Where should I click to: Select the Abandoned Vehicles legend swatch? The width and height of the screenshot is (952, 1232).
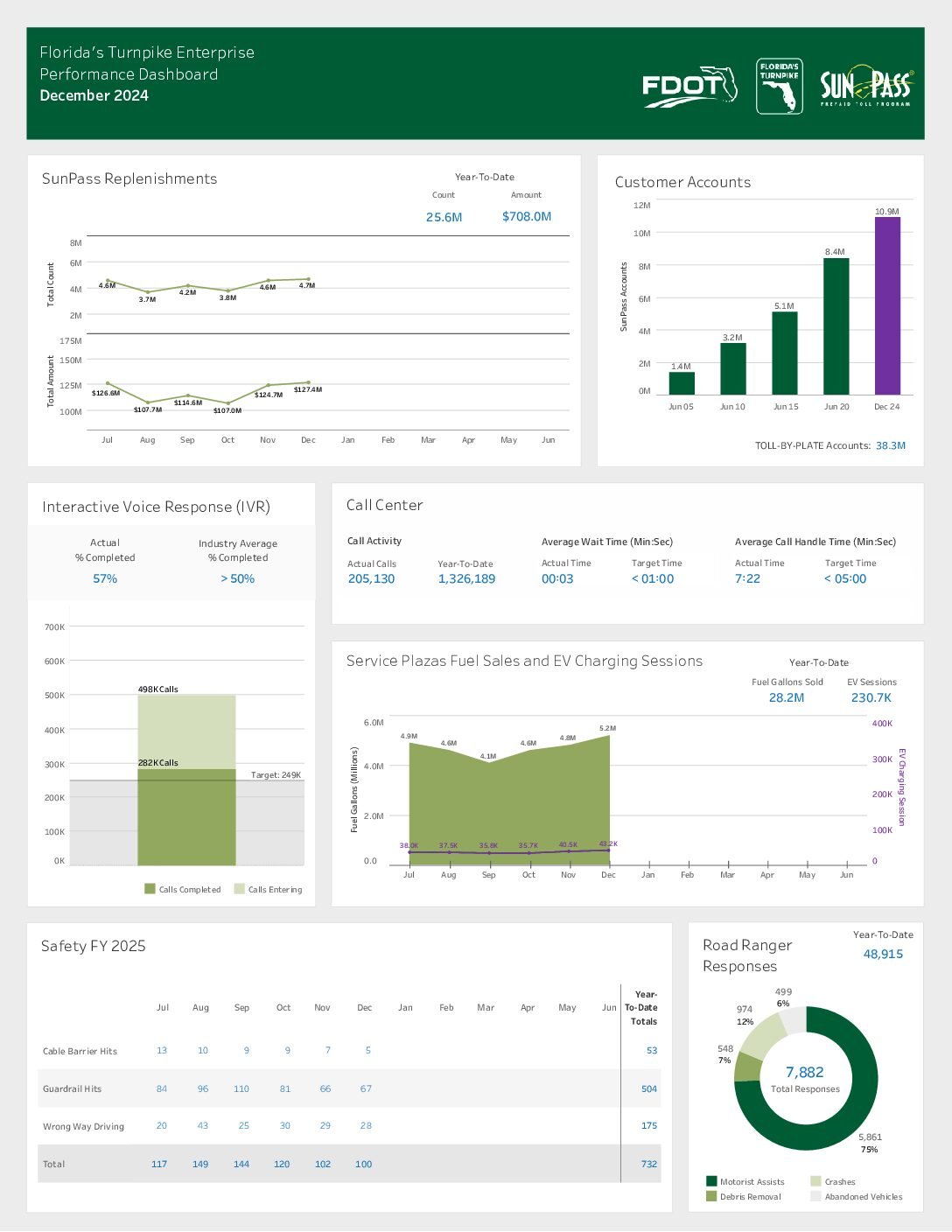tap(815, 1196)
